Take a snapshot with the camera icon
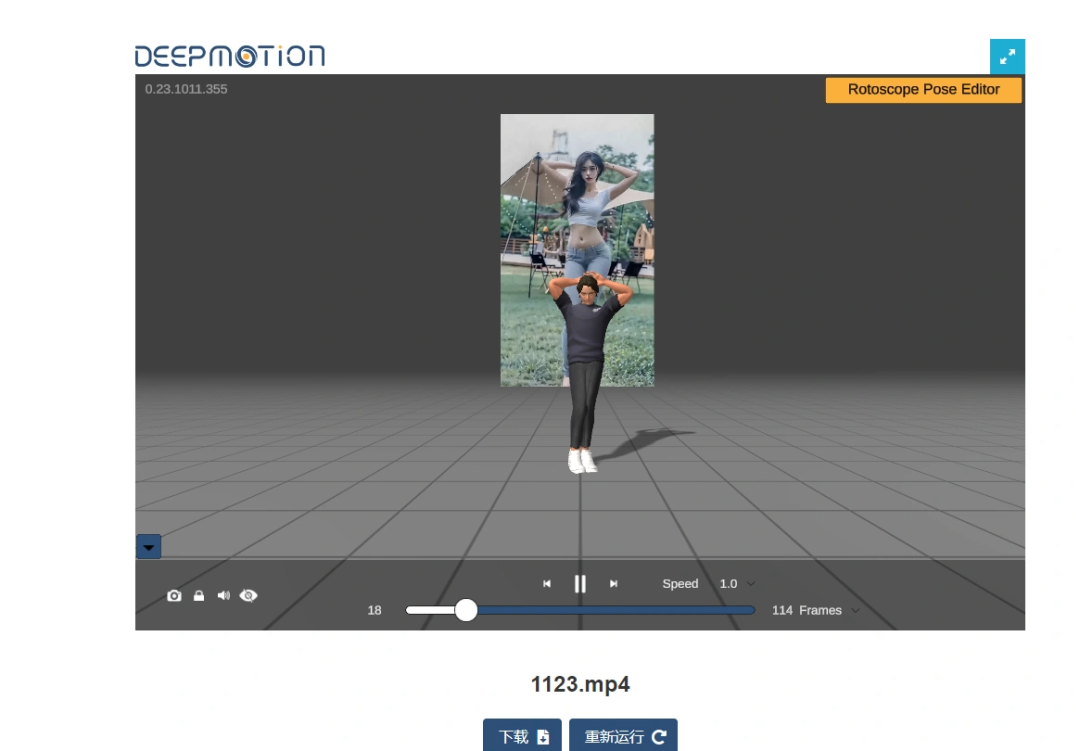1080x751 pixels. pyautogui.click(x=174, y=595)
